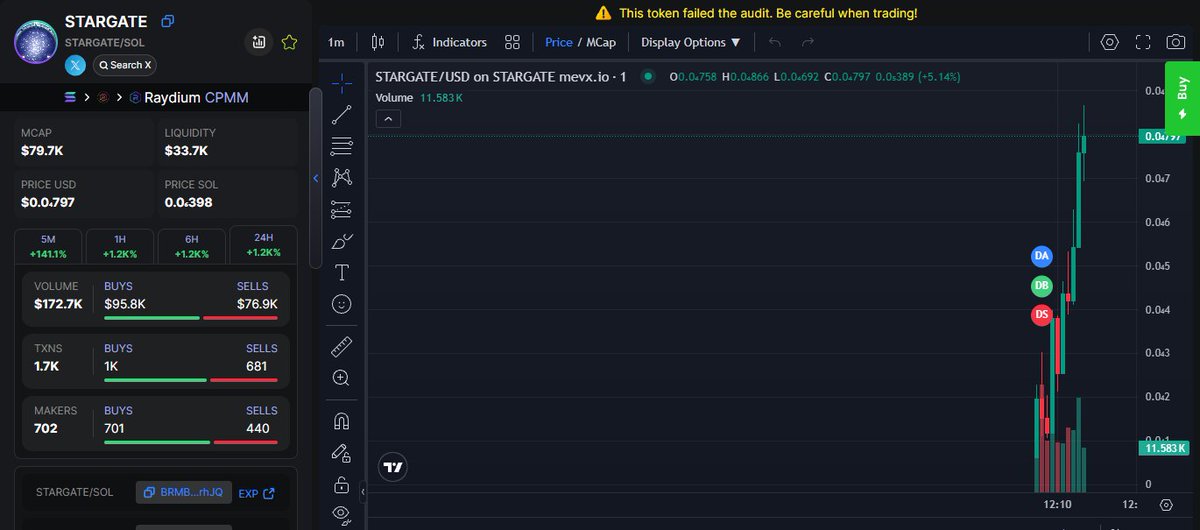Screen dimensions: 1200x530
Task: Select the crosshair cursor tool
Action: tap(341, 82)
